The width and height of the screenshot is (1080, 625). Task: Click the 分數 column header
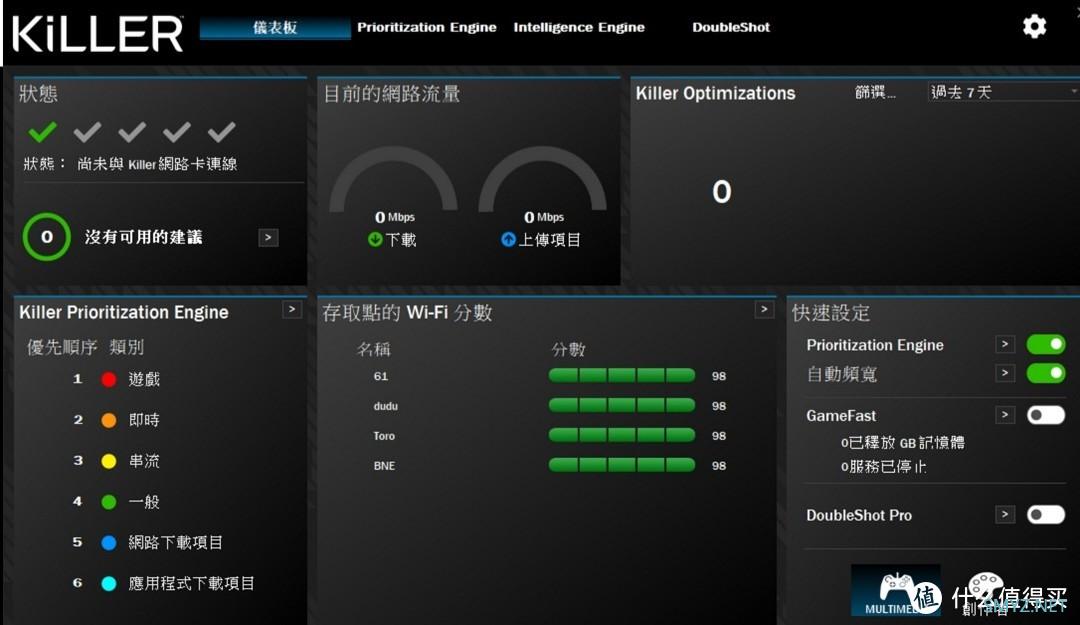coord(568,349)
